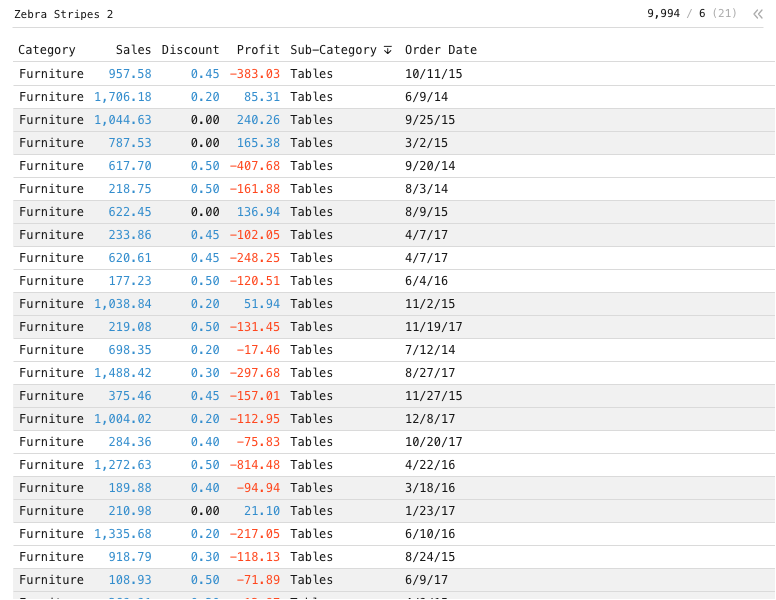776x600 pixels.
Task: Select sales value 787.53
Action: click(x=130, y=143)
